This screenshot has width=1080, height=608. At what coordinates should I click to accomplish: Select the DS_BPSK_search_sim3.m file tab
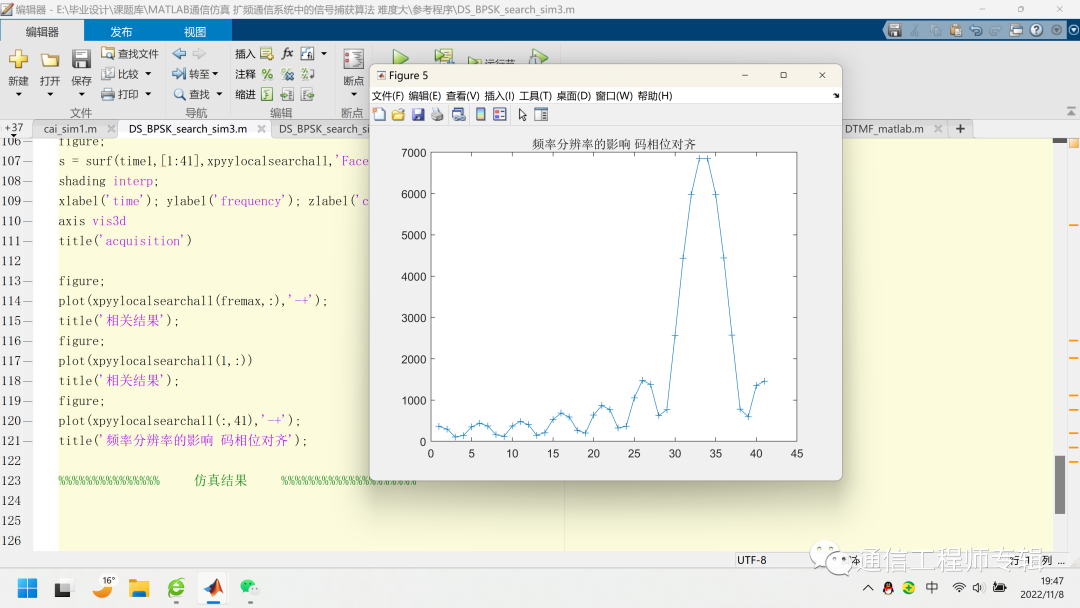pos(187,129)
